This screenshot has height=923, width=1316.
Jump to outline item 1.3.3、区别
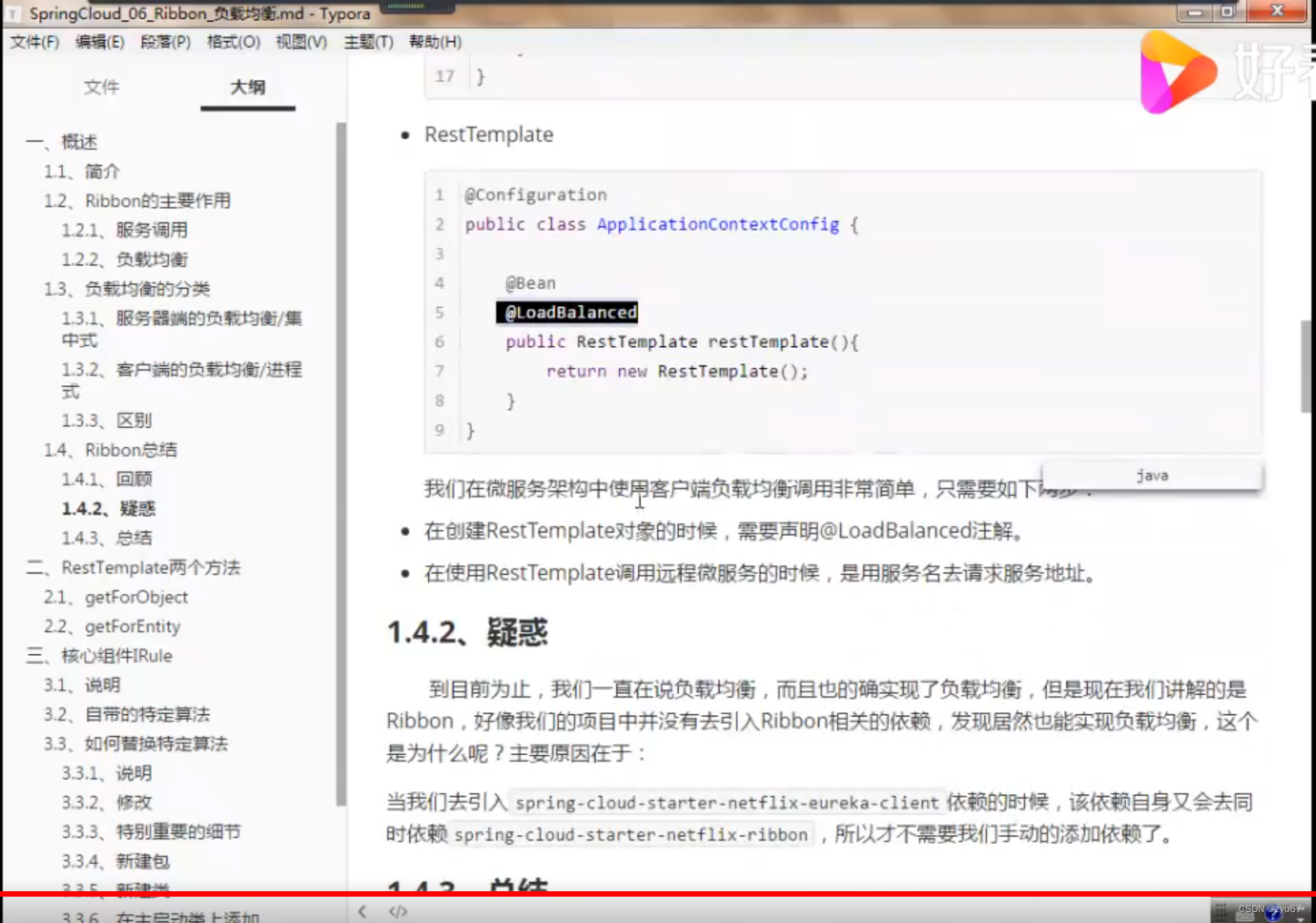pos(107,421)
